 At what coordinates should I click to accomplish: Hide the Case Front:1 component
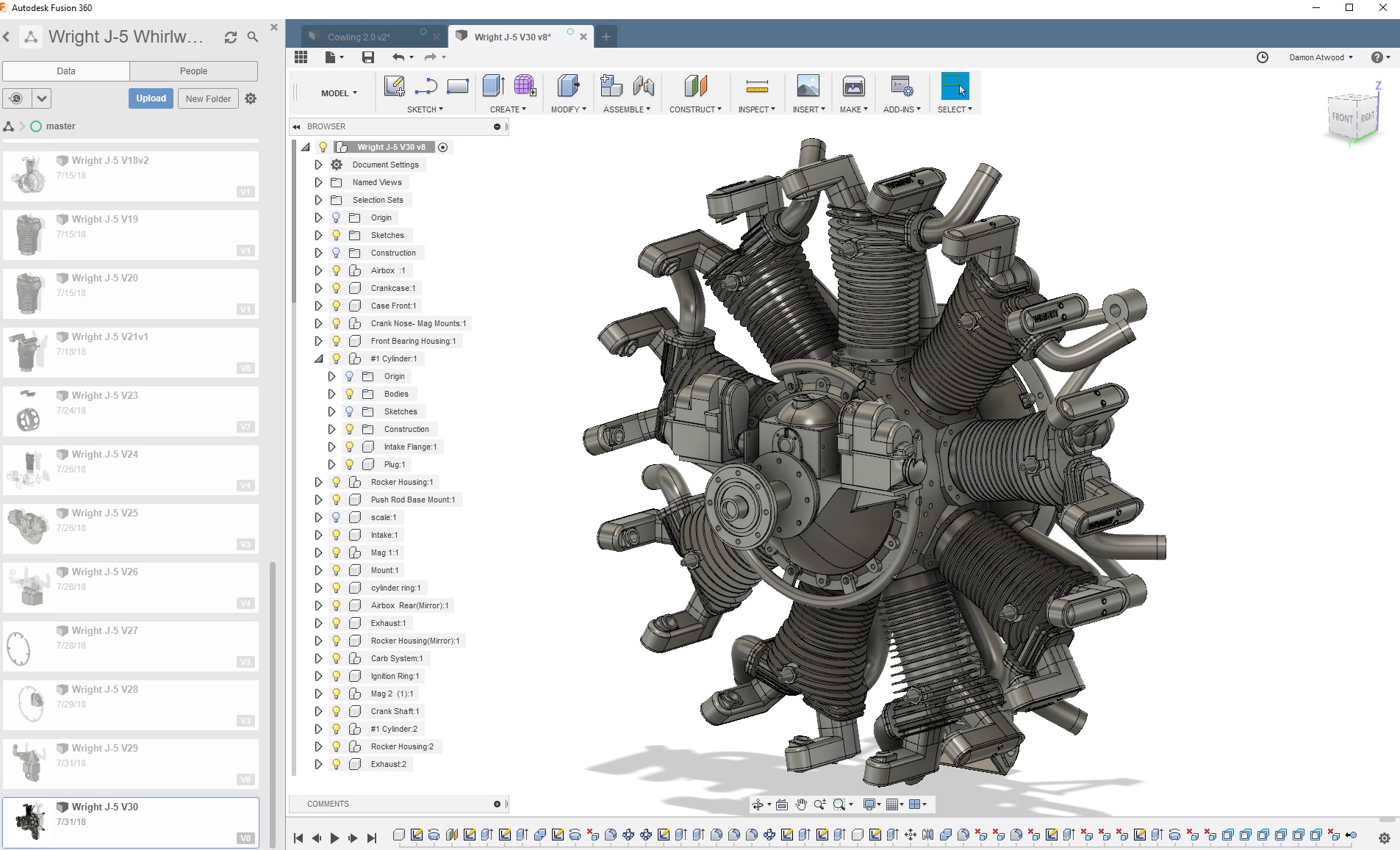point(337,306)
